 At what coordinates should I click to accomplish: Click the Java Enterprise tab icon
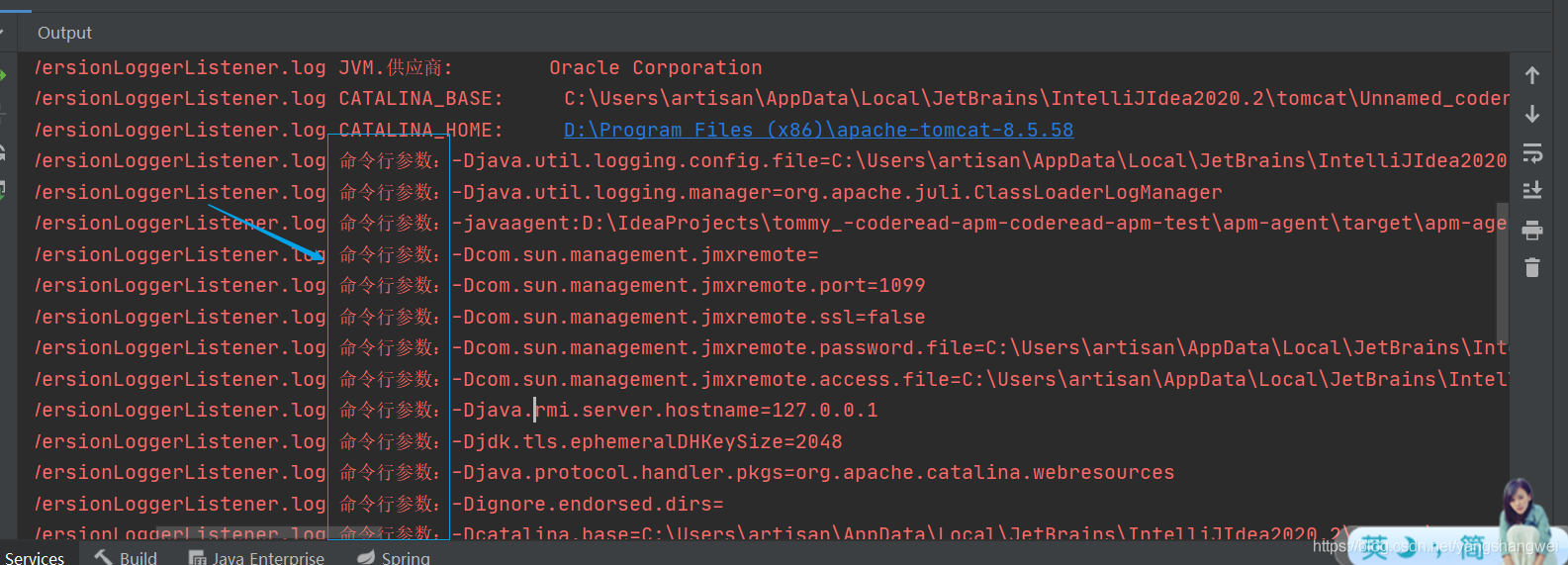point(198,558)
